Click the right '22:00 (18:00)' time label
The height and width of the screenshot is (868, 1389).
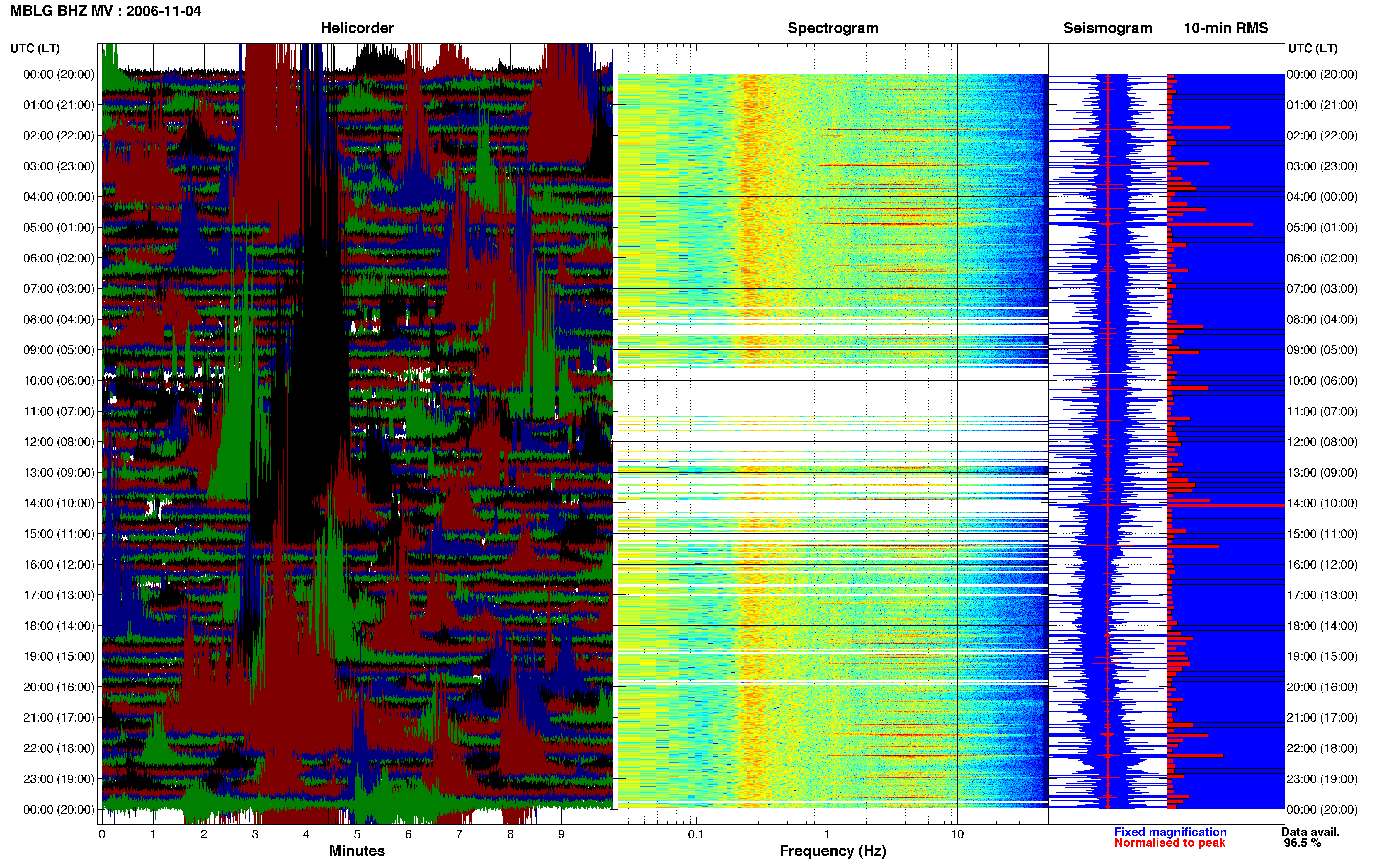(x=1322, y=748)
